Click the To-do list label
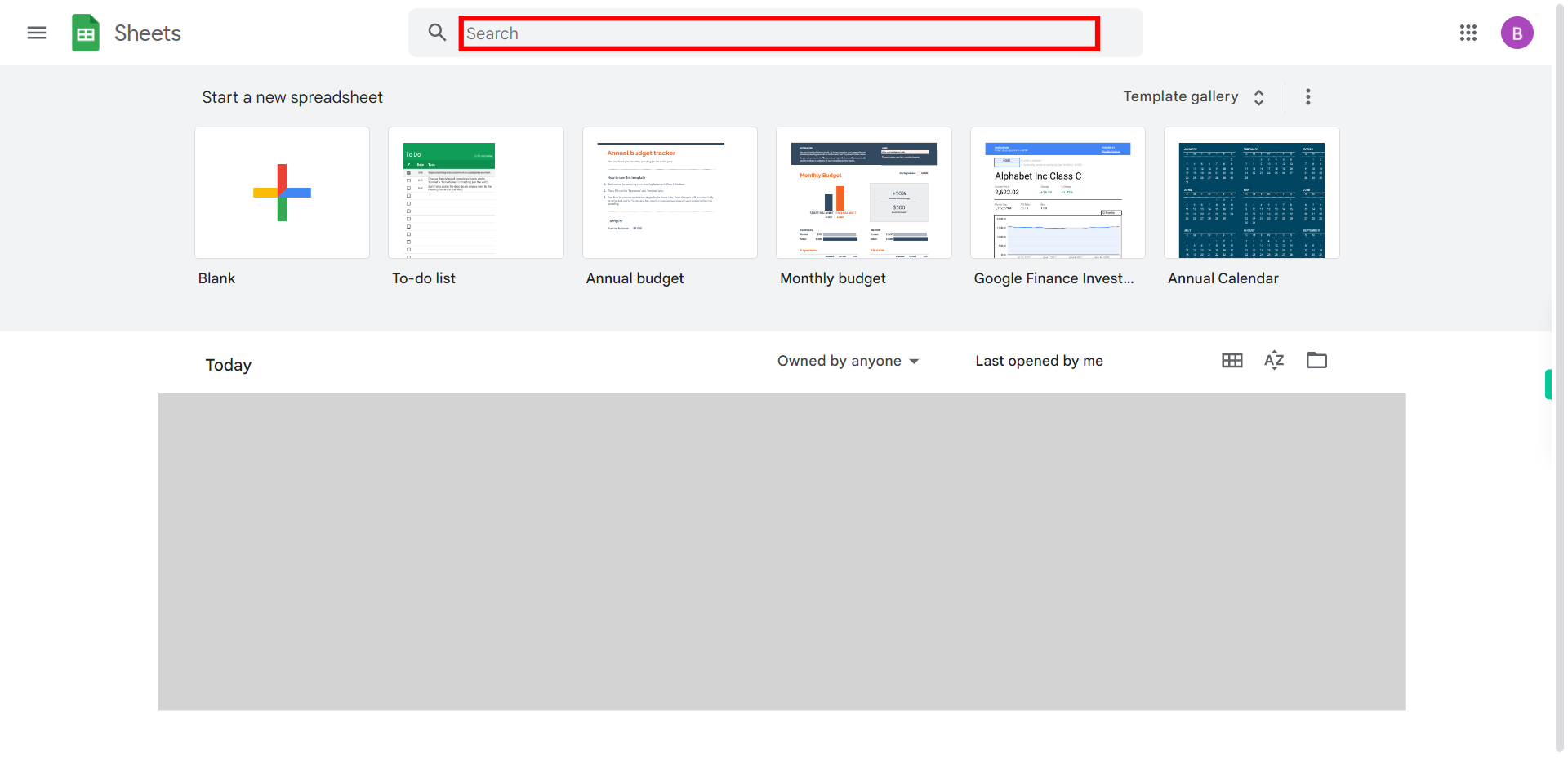Viewport: 1568px width, 769px height. pyautogui.click(x=424, y=278)
